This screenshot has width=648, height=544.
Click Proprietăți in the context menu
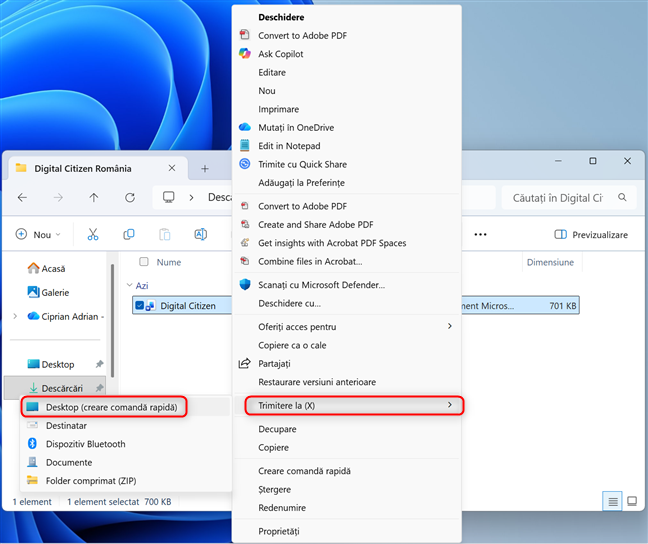click(279, 530)
